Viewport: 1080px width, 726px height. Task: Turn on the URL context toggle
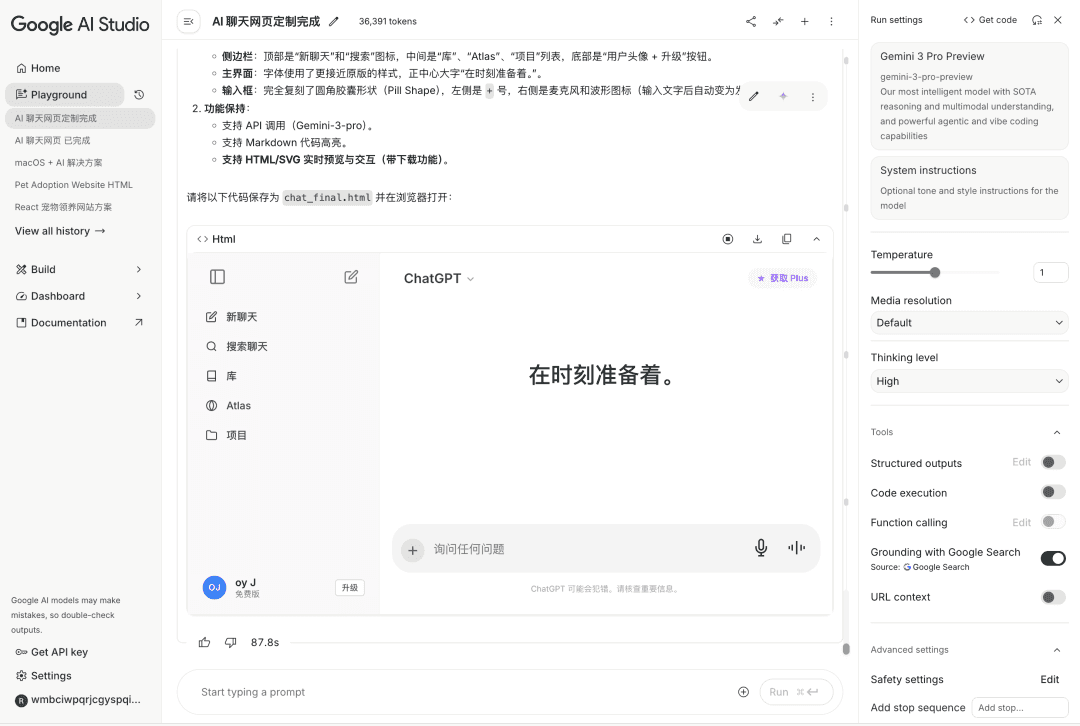point(1052,597)
